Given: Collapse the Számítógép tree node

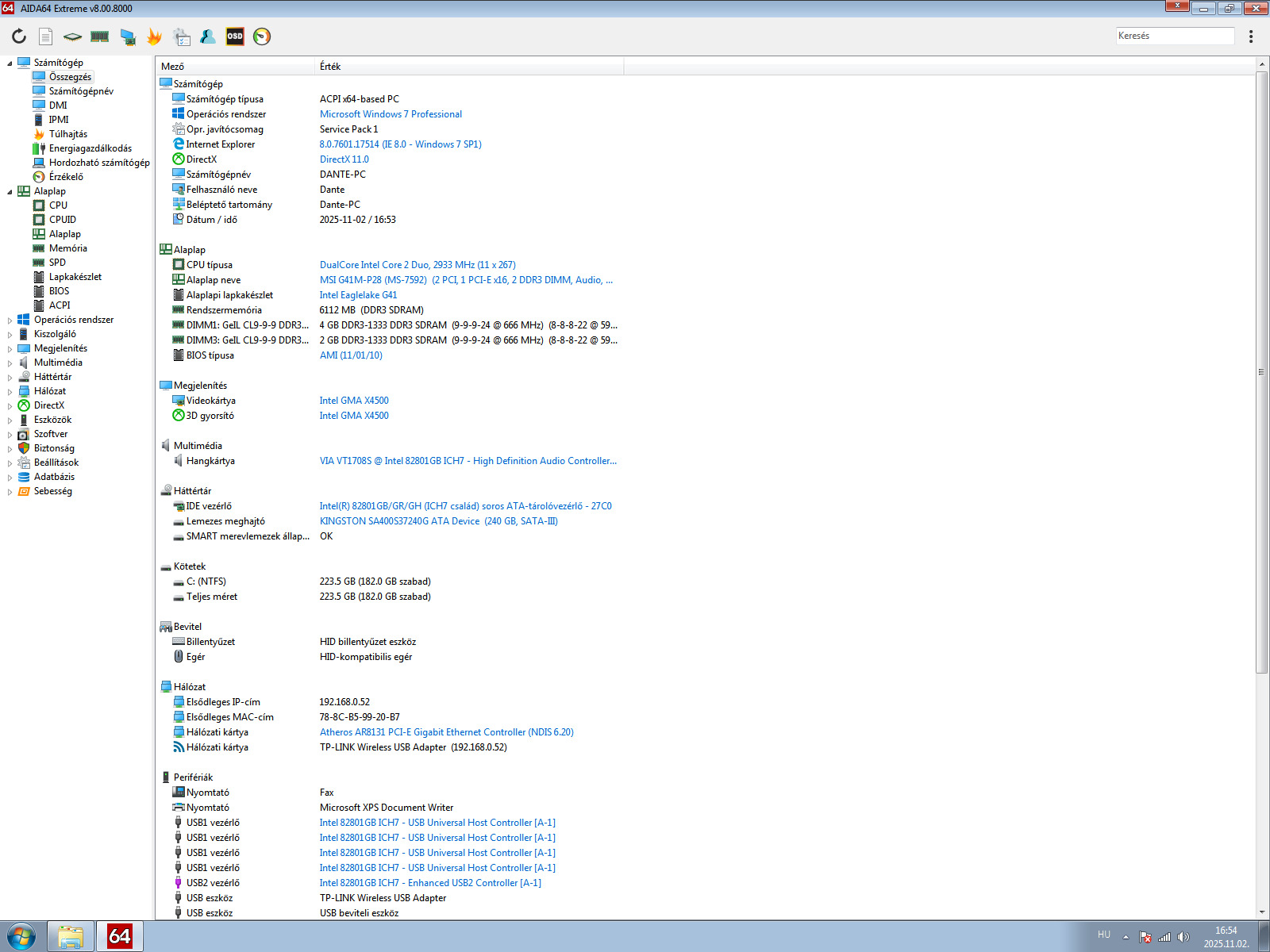Looking at the screenshot, I should 10,63.
